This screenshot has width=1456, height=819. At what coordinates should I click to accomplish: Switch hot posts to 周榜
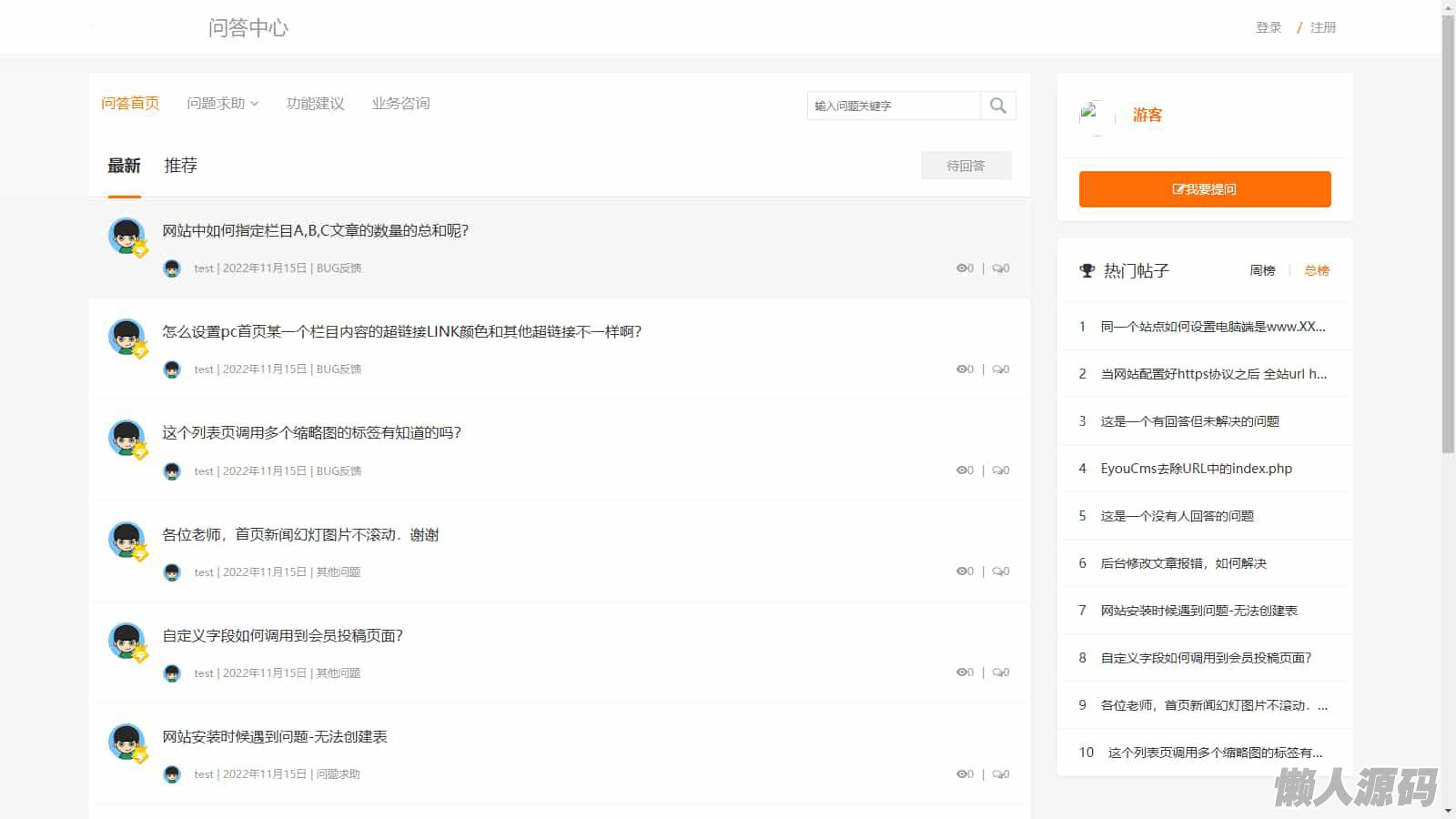pos(1262,270)
